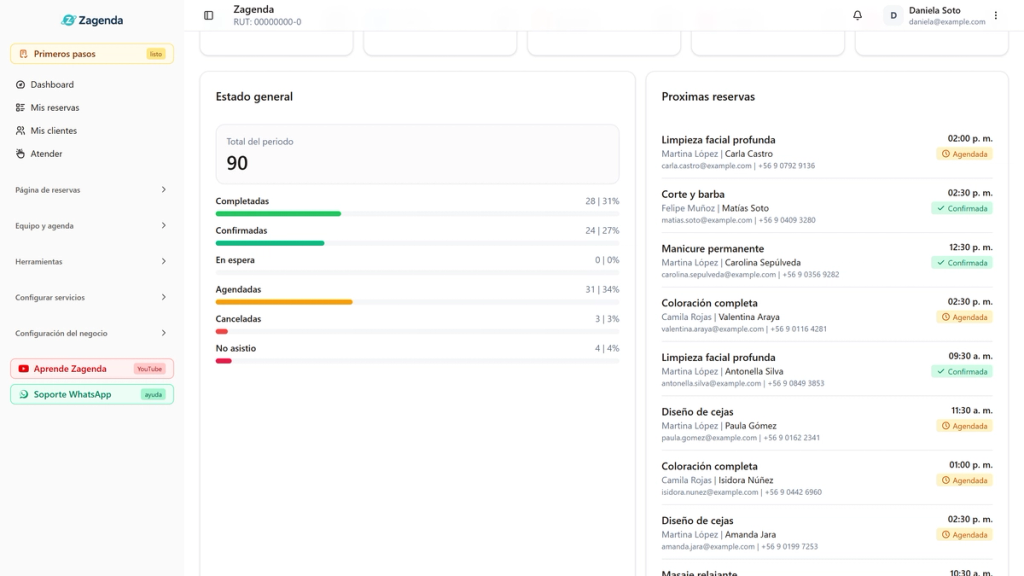Open Valentina Araya's Coloración completa reservation

coord(827,315)
